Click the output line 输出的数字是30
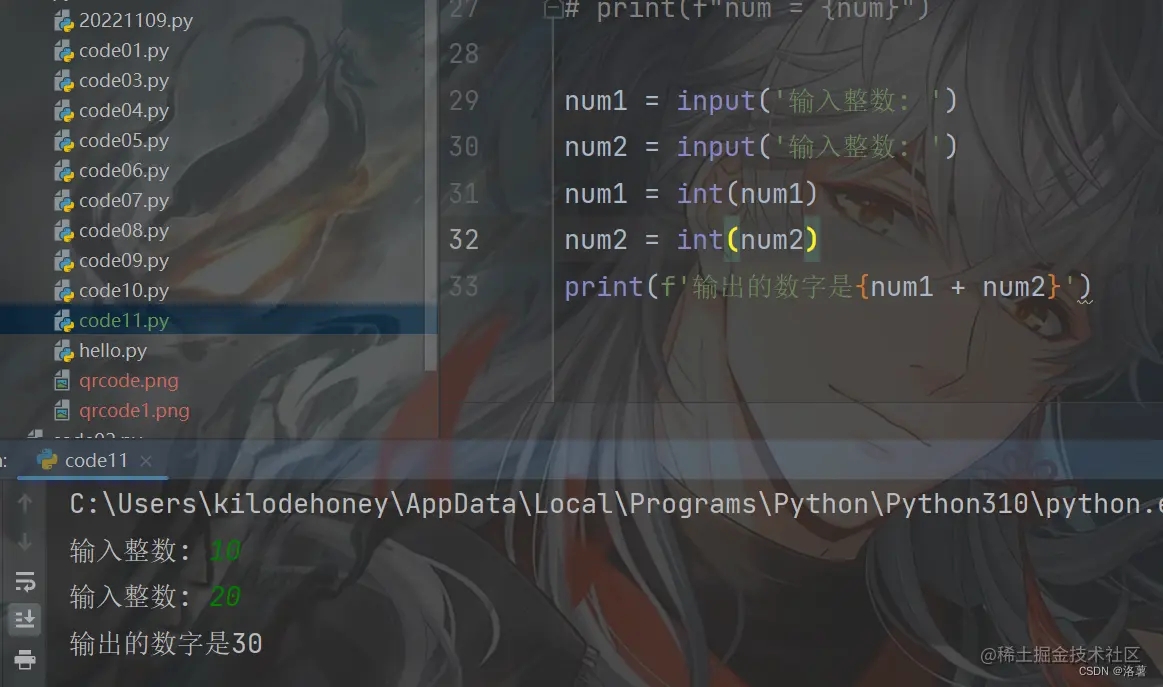Viewport: 1163px width, 687px height. (x=166, y=643)
